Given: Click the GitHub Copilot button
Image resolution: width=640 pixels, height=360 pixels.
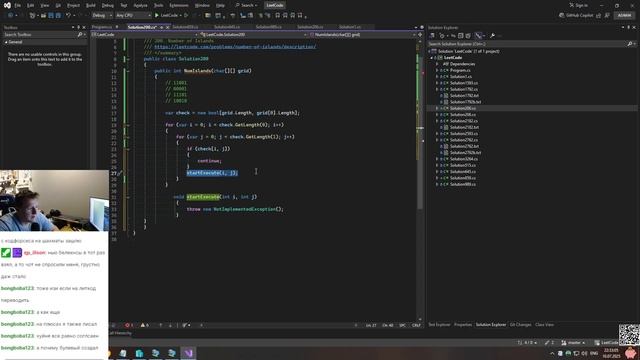Looking at the screenshot, I should tap(576, 16).
